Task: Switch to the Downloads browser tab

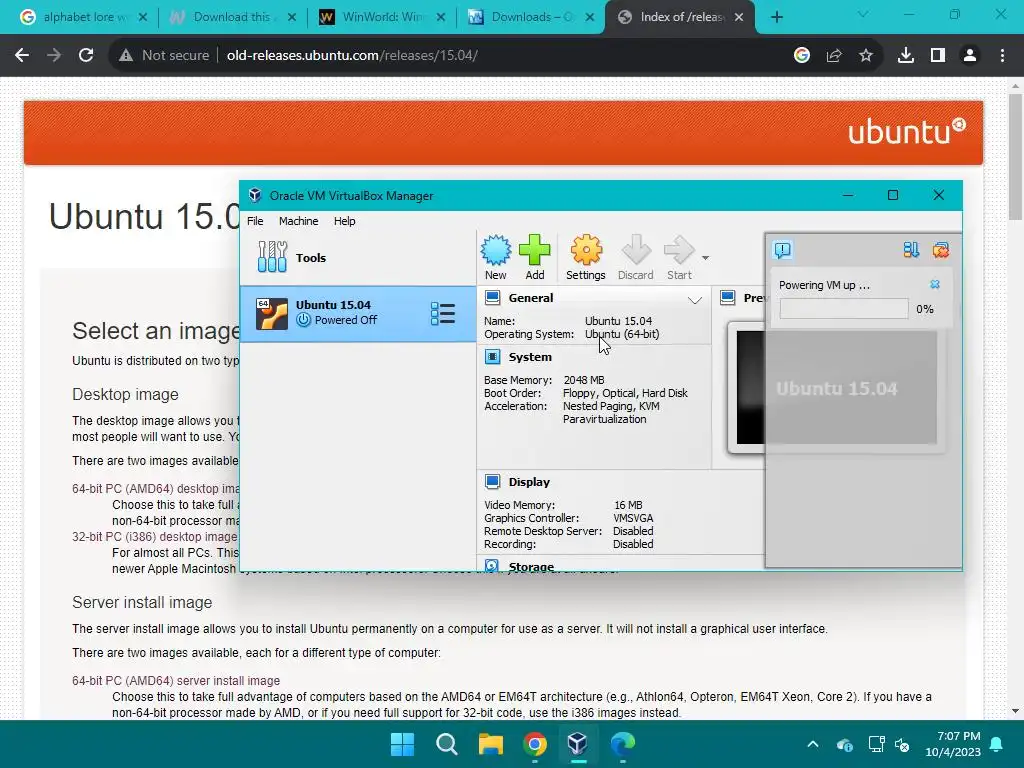Action: coord(530,17)
